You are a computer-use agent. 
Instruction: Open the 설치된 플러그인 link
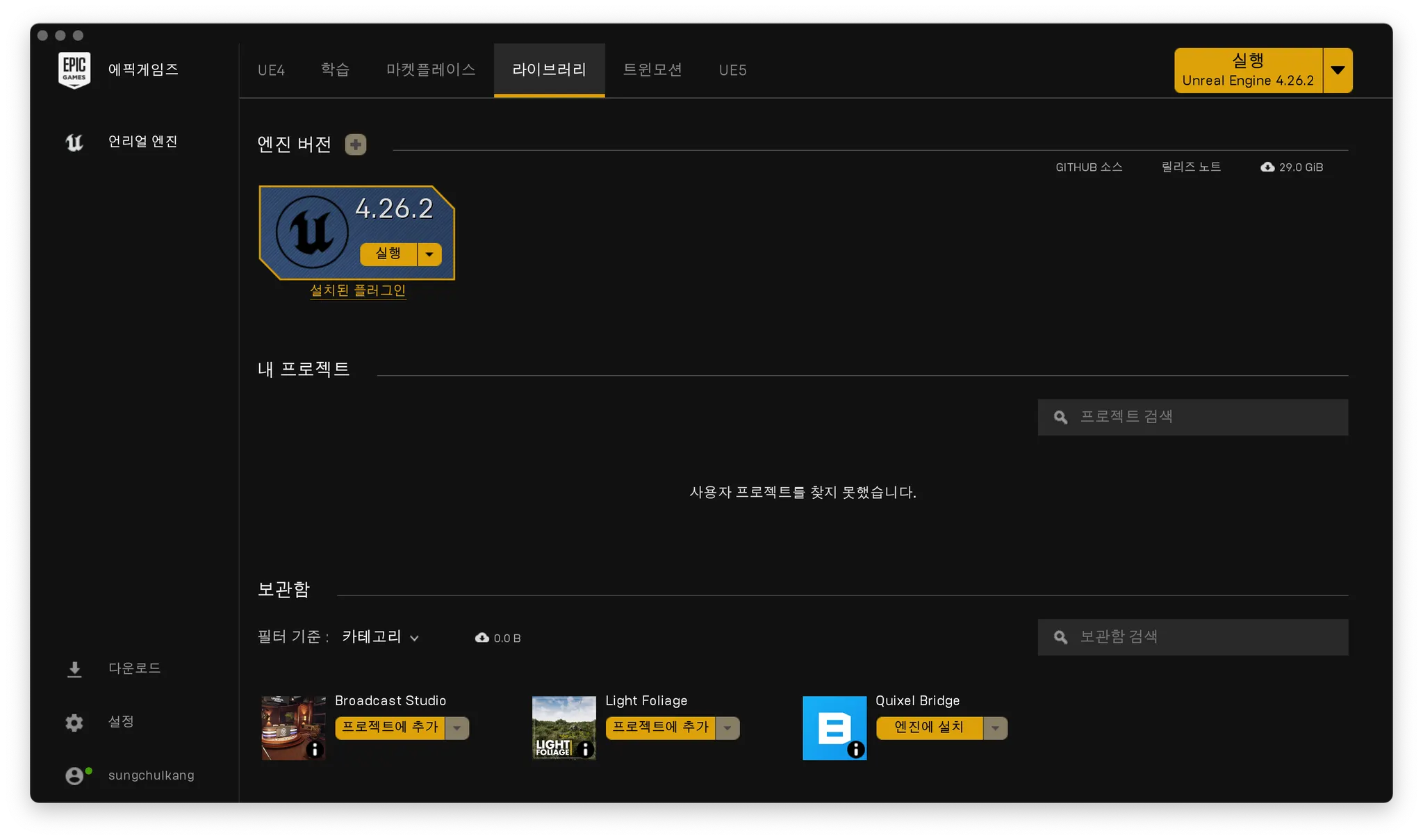(x=357, y=290)
